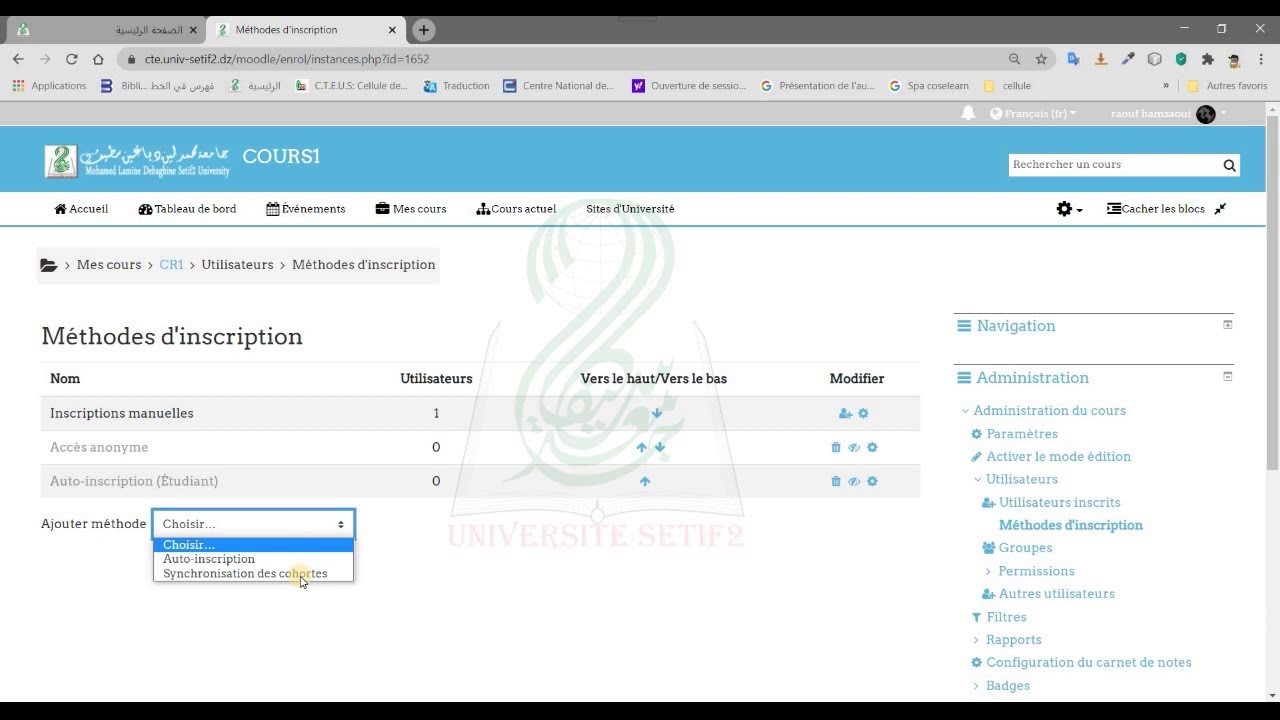Open Sites d'Université menu
Image resolution: width=1280 pixels, height=720 pixels.
click(x=630, y=209)
